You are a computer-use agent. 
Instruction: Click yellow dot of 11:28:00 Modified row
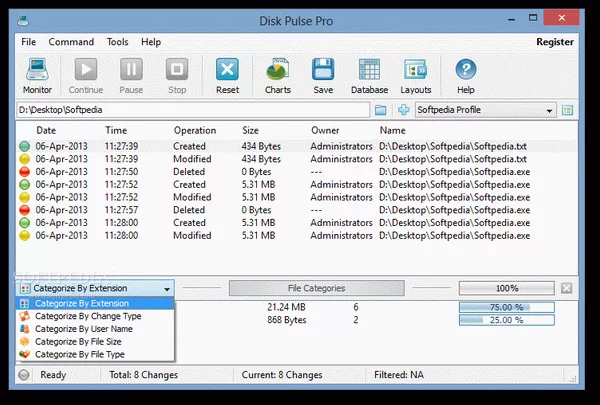[24, 235]
